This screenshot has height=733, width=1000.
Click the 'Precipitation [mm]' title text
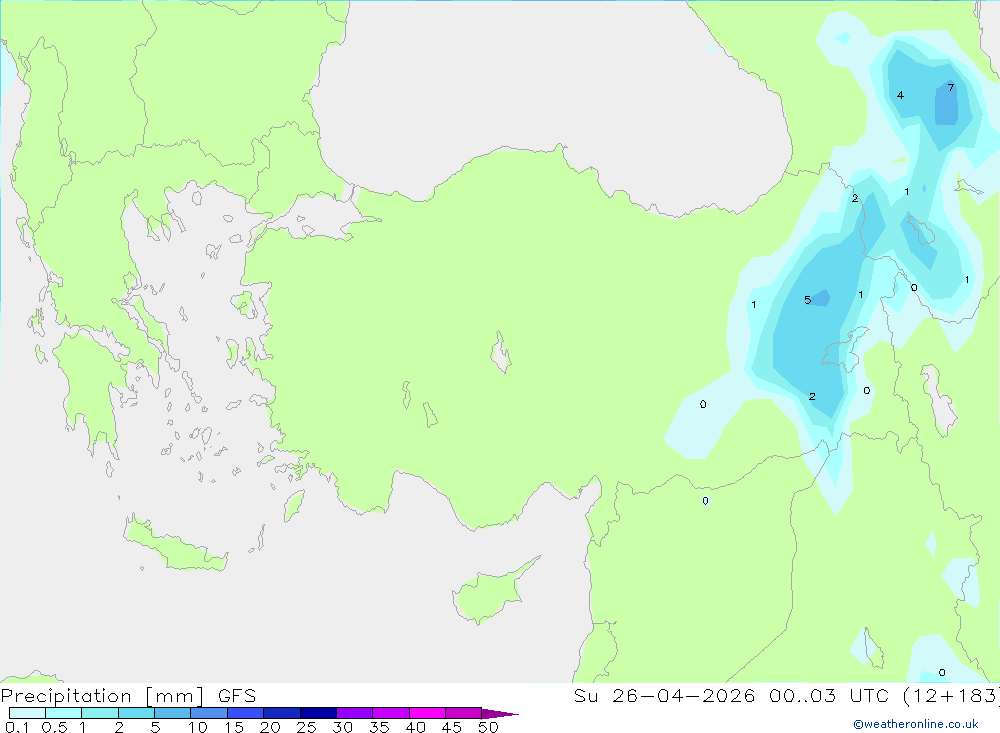[102, 696]
